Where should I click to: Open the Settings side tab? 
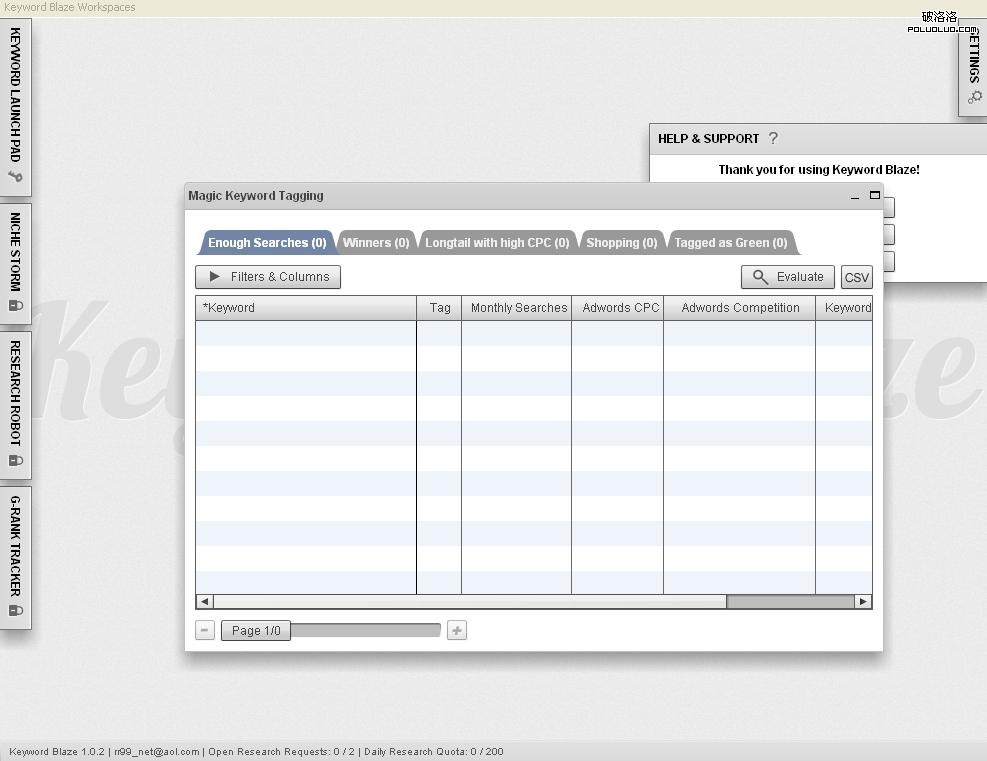(973, 68)
